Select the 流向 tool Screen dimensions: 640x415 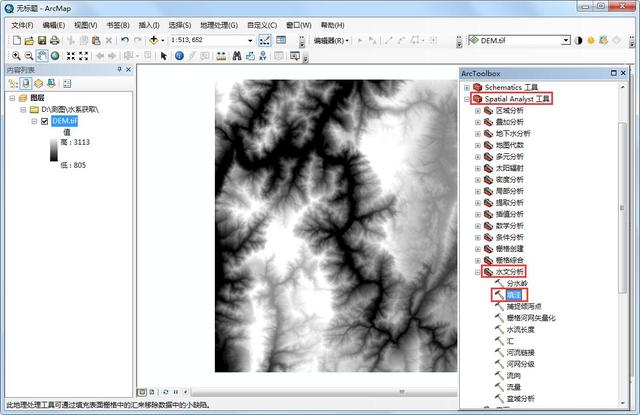pos(513,375)
